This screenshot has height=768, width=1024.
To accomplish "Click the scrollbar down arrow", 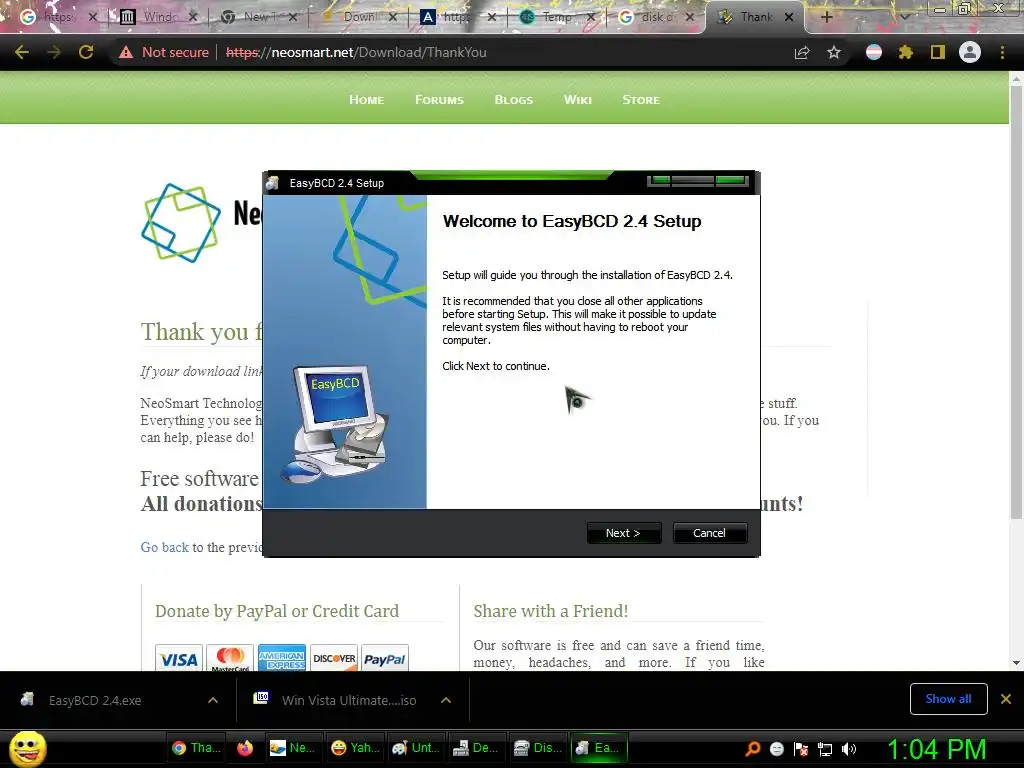I will point(1016,663).
